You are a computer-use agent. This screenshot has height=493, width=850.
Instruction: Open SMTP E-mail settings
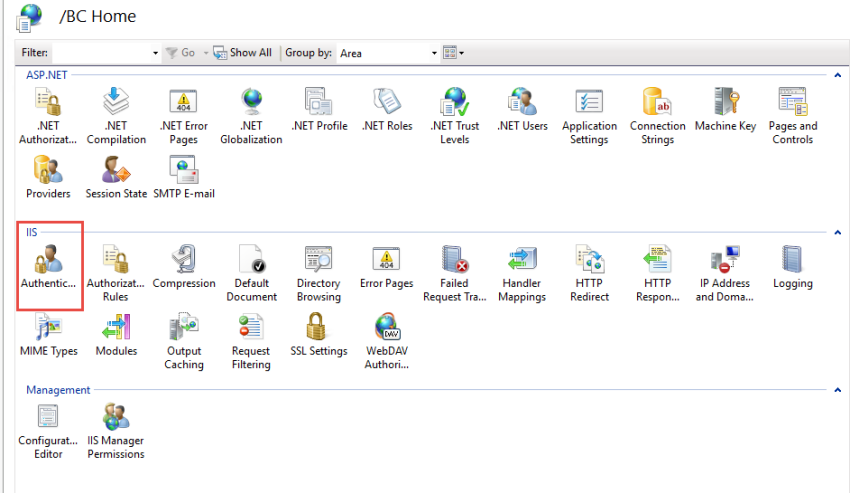click(x=184, y=177)
